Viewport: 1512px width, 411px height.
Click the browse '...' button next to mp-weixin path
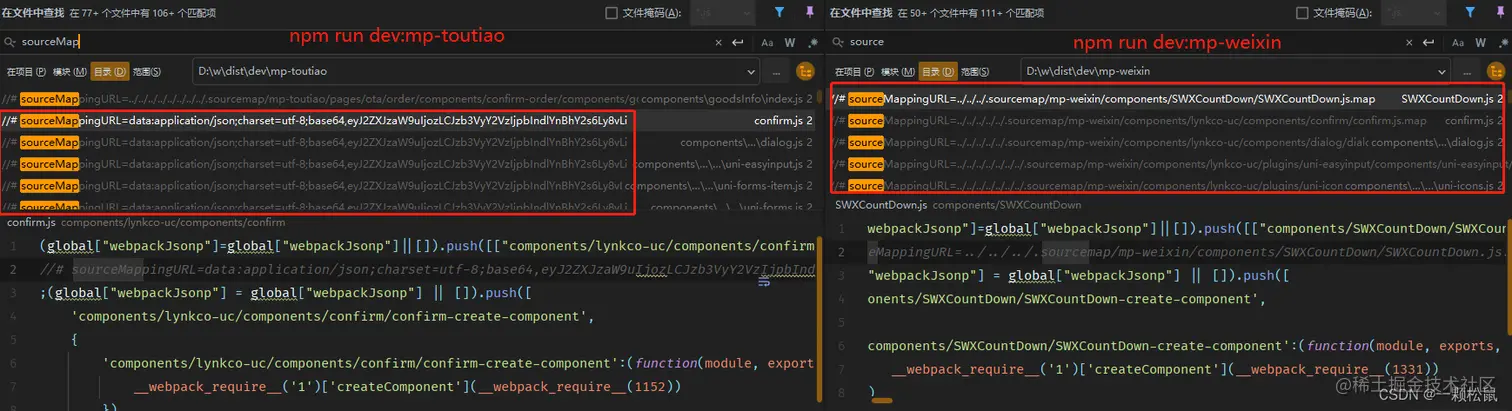[1469, 72]
